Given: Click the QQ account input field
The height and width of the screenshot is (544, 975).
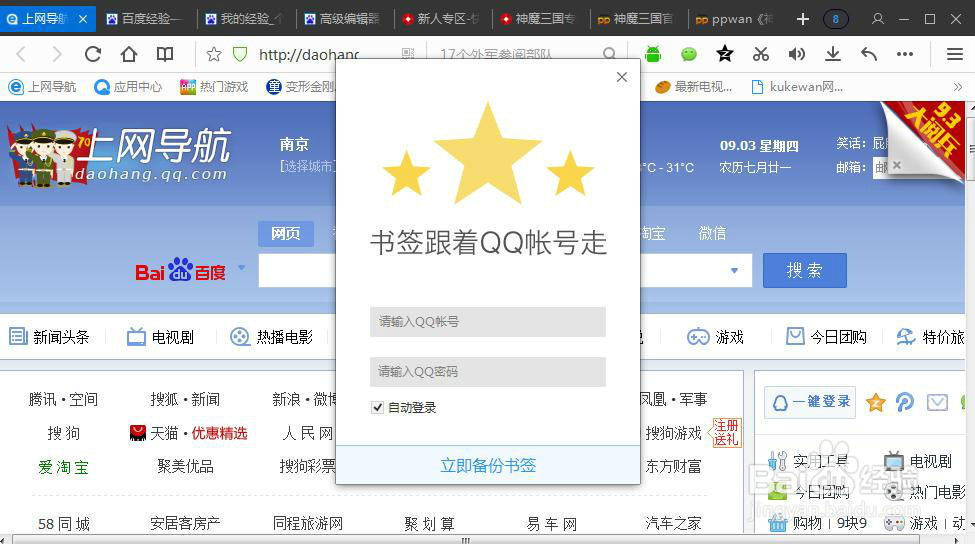Looking at the screenshot, I should (x=488, y=321).
